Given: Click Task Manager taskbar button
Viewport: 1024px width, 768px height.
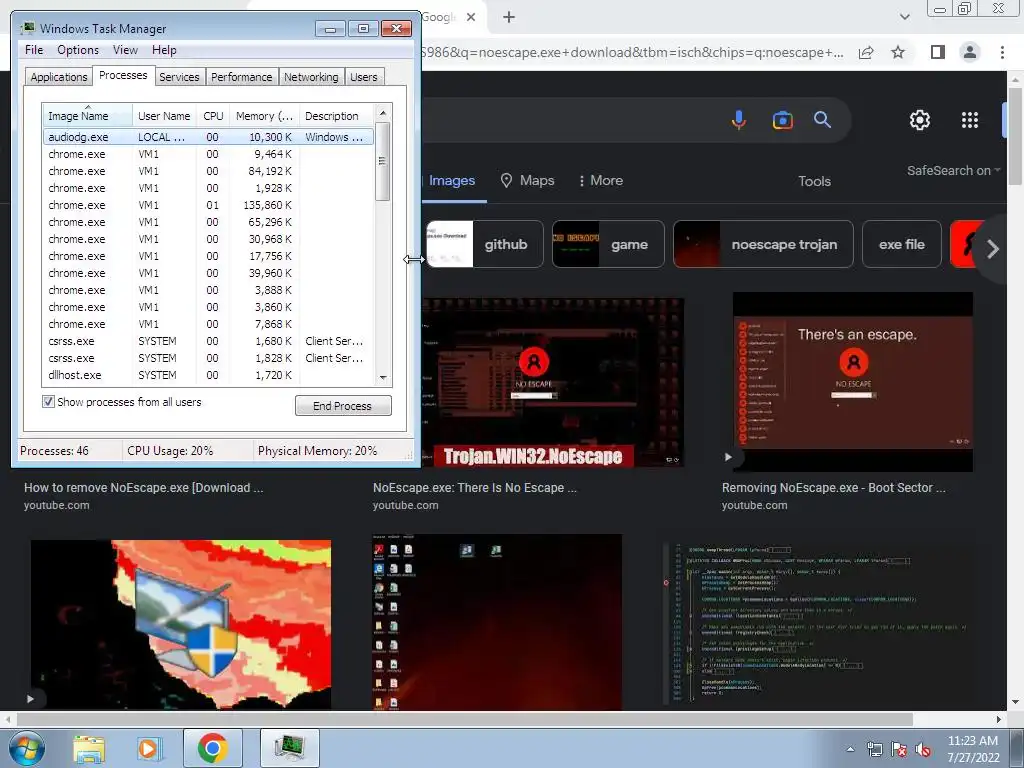Looking at the screenshot, I should [290, 748].
